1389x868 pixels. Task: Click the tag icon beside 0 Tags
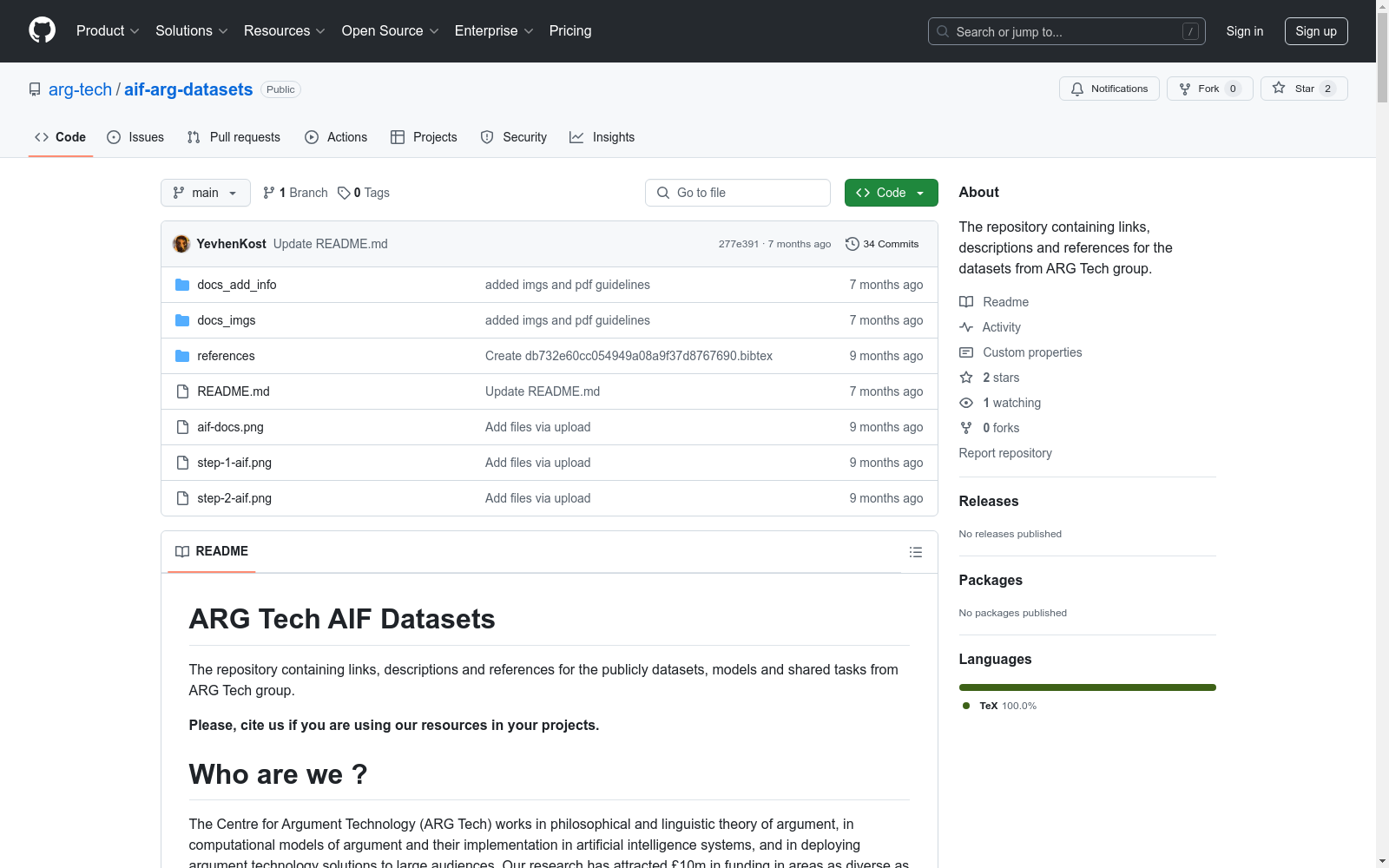[344, 193]
